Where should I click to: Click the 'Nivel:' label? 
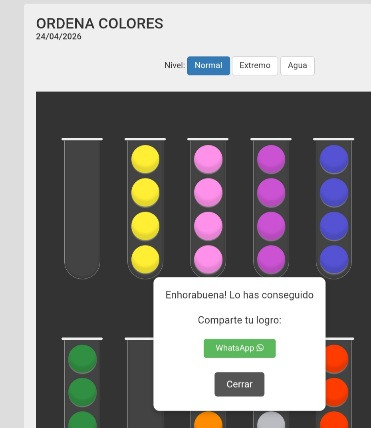[174, 65]
